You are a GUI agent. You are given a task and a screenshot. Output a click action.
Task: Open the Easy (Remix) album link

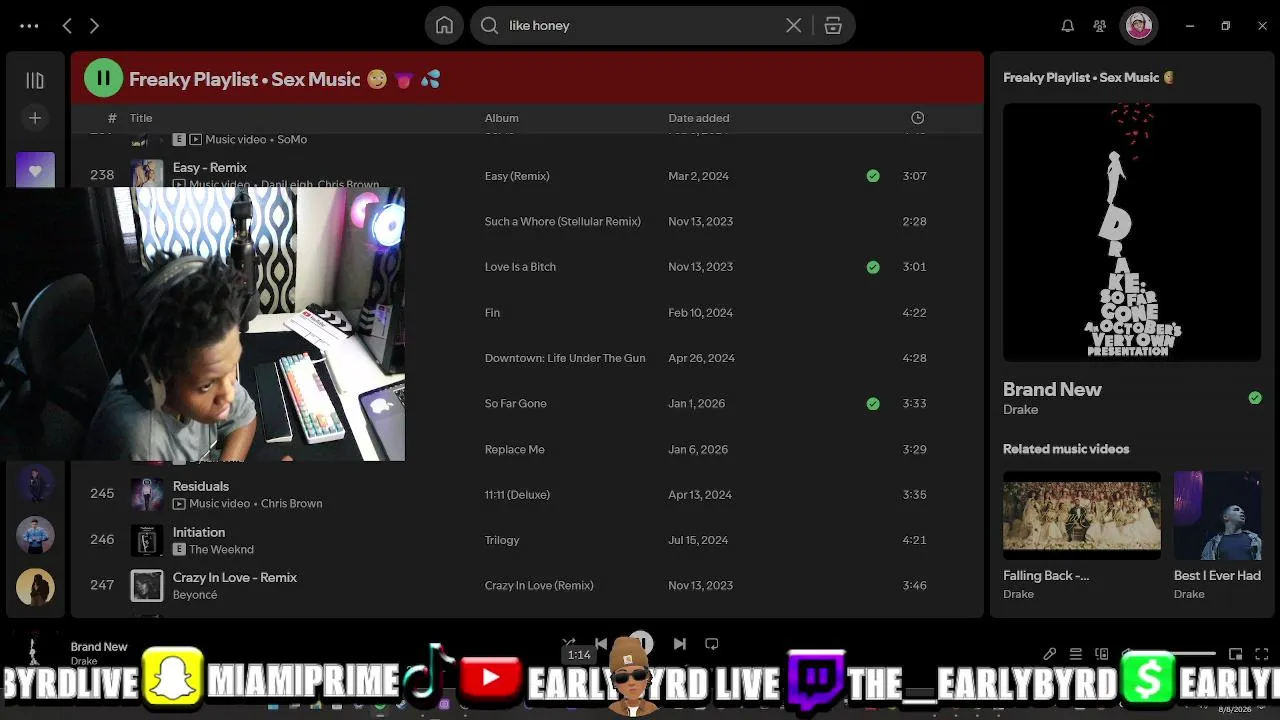(x=517, y=176)
